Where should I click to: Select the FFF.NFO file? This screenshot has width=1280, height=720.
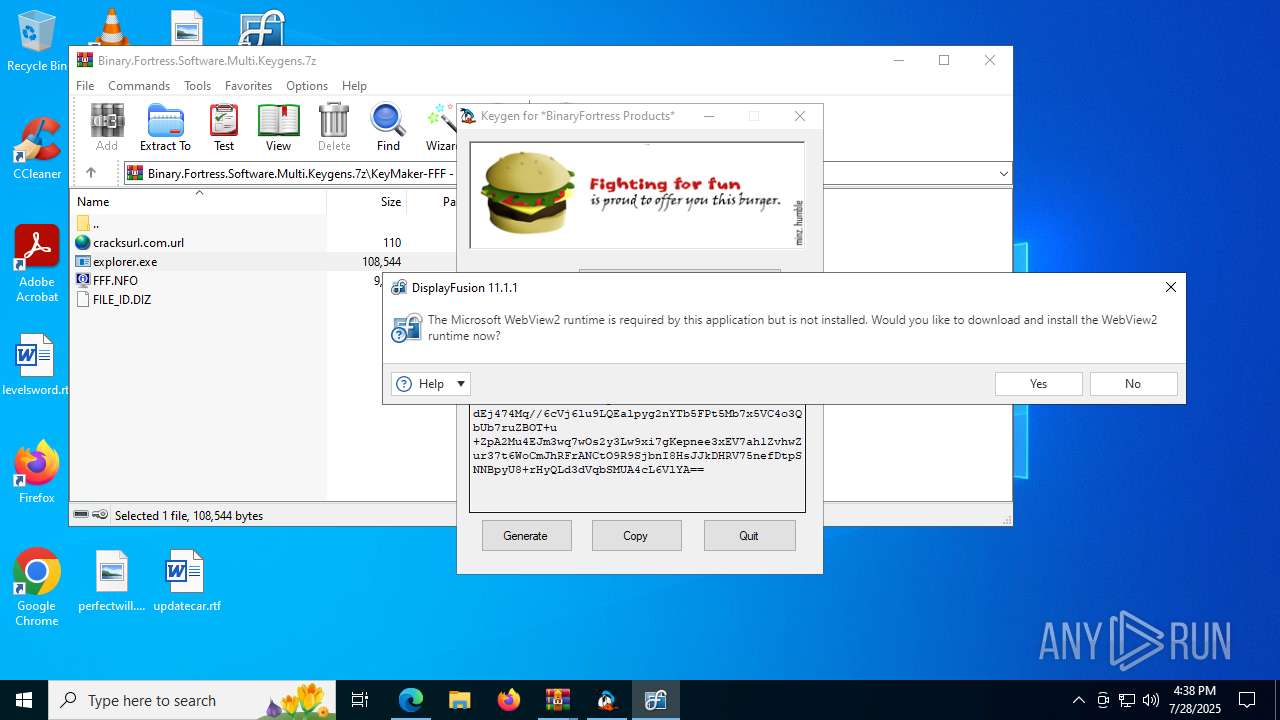pos(115,280)
